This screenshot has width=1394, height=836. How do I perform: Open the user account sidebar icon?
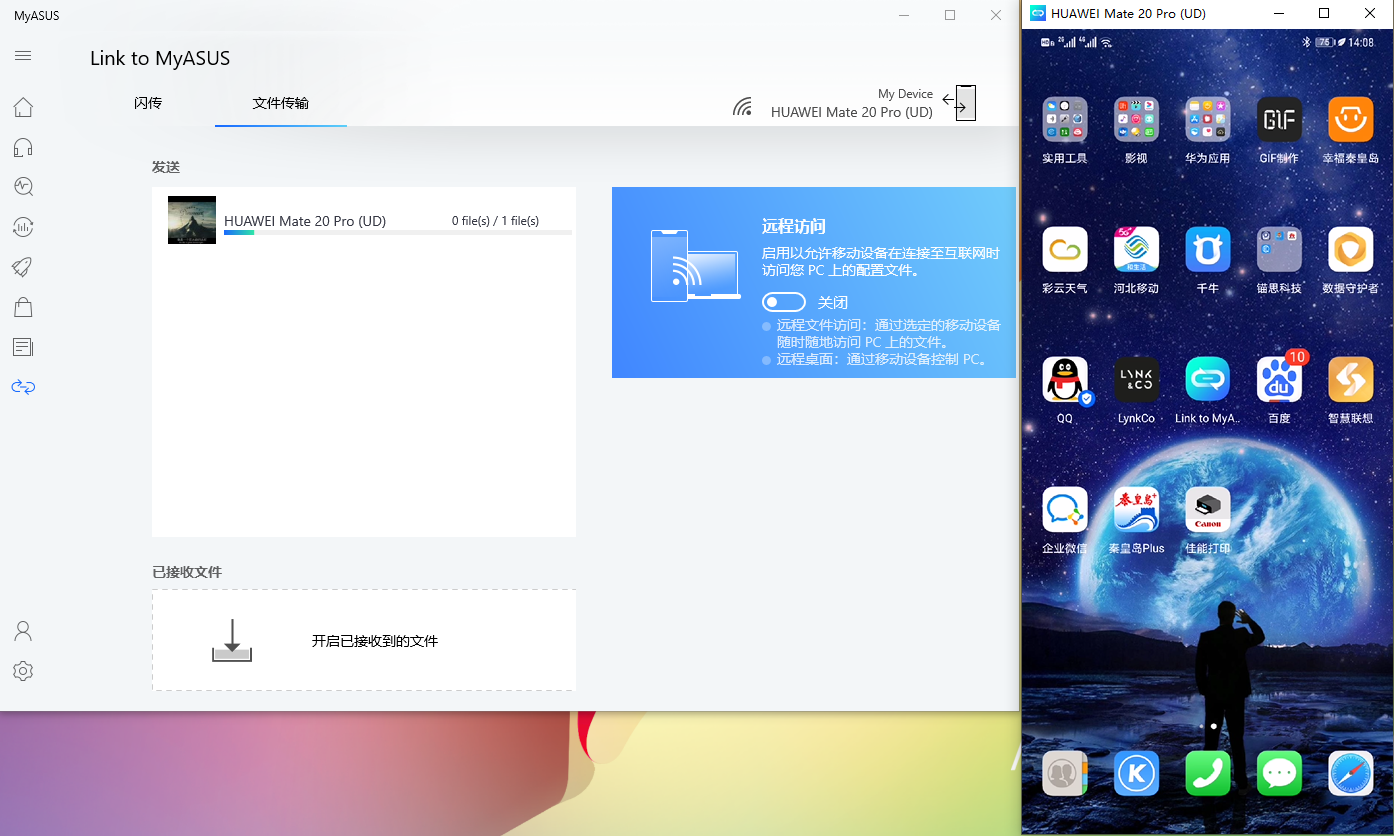coord(23,631)
